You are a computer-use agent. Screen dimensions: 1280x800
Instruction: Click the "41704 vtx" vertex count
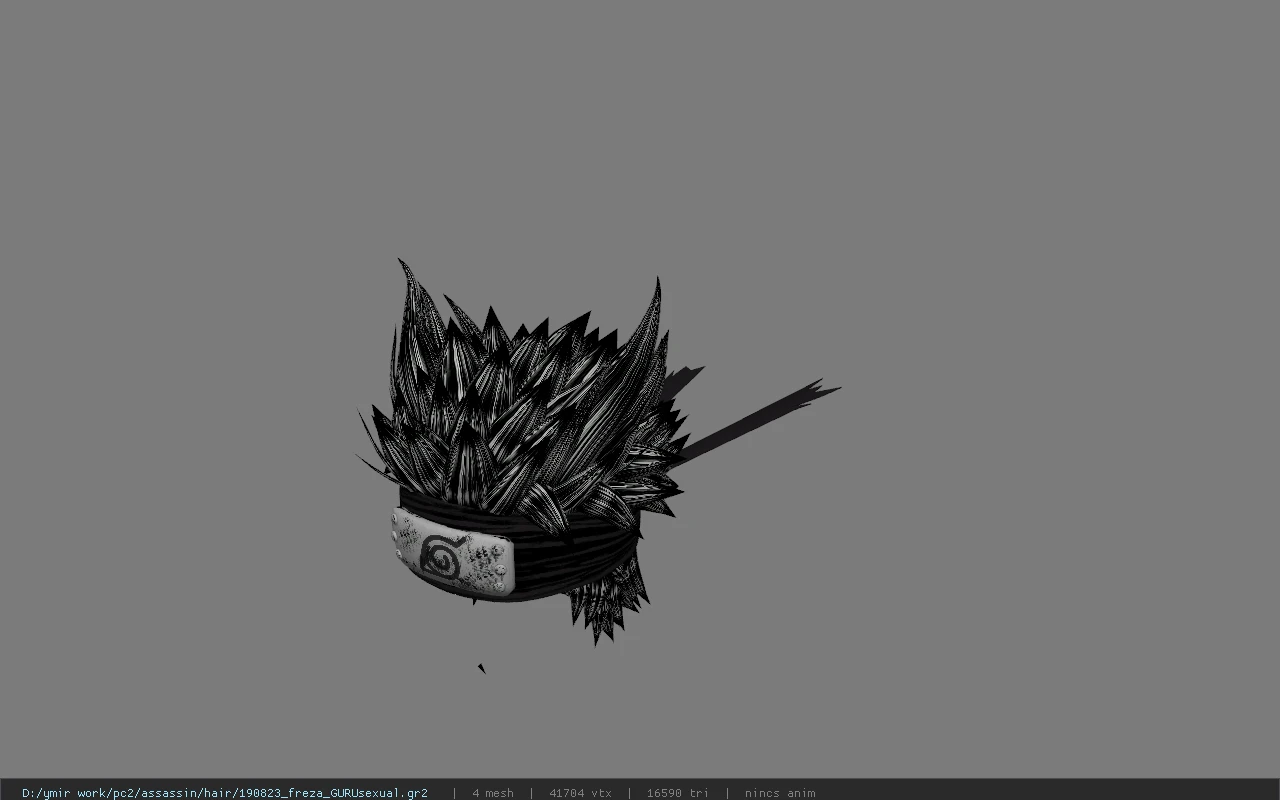(580, 793)
